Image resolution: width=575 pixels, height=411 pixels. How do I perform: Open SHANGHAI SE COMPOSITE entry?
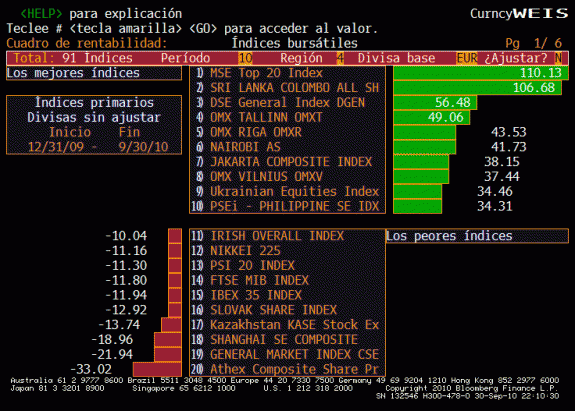(x=288, y=340)
